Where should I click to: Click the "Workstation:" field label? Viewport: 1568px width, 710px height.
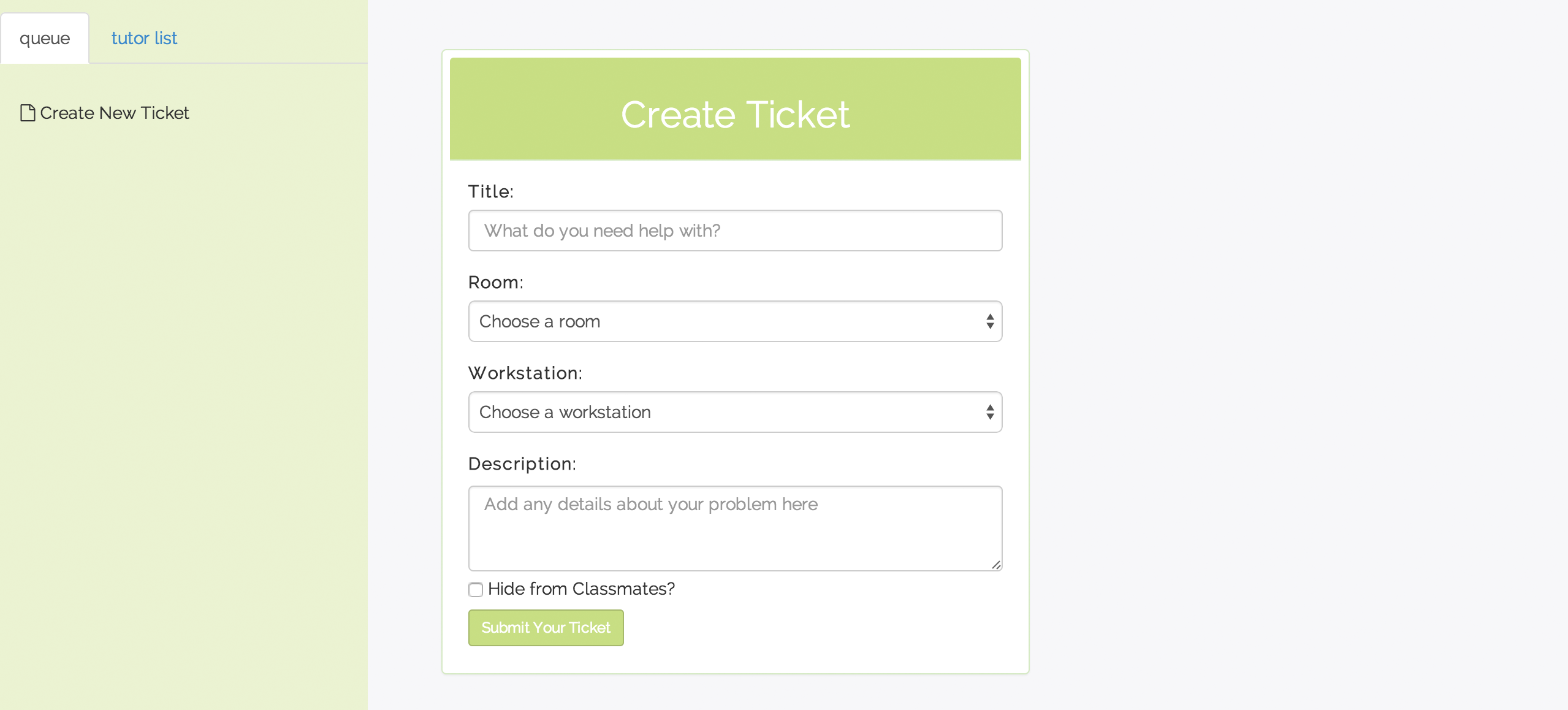pos(525,373)
